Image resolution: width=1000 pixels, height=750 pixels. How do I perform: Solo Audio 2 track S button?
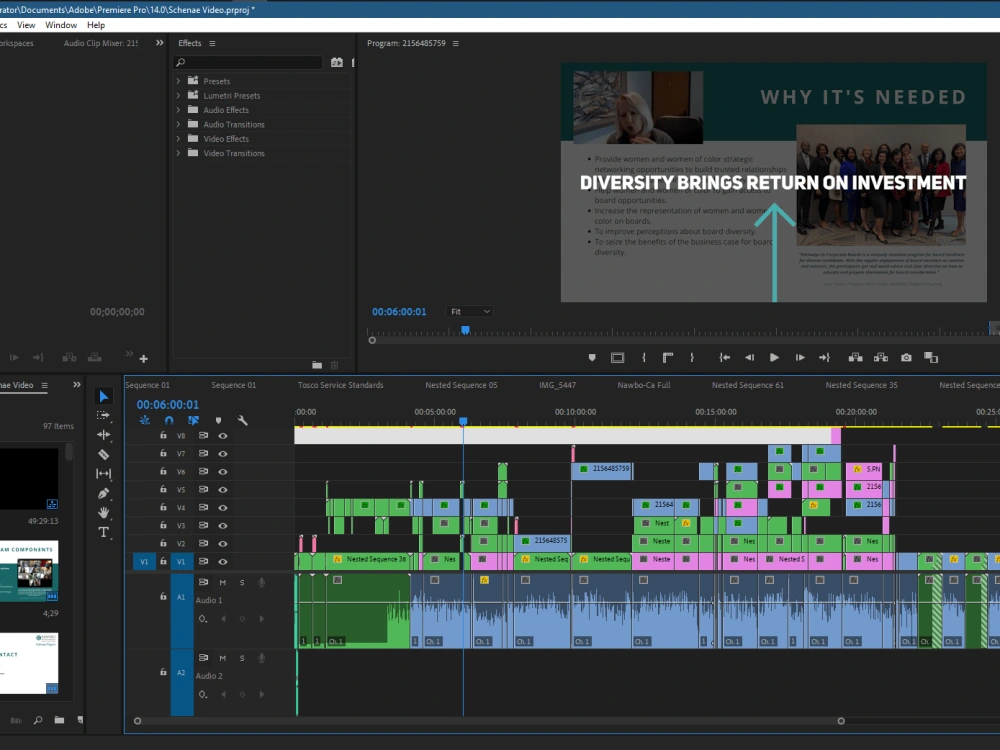(x=242, y=658)
